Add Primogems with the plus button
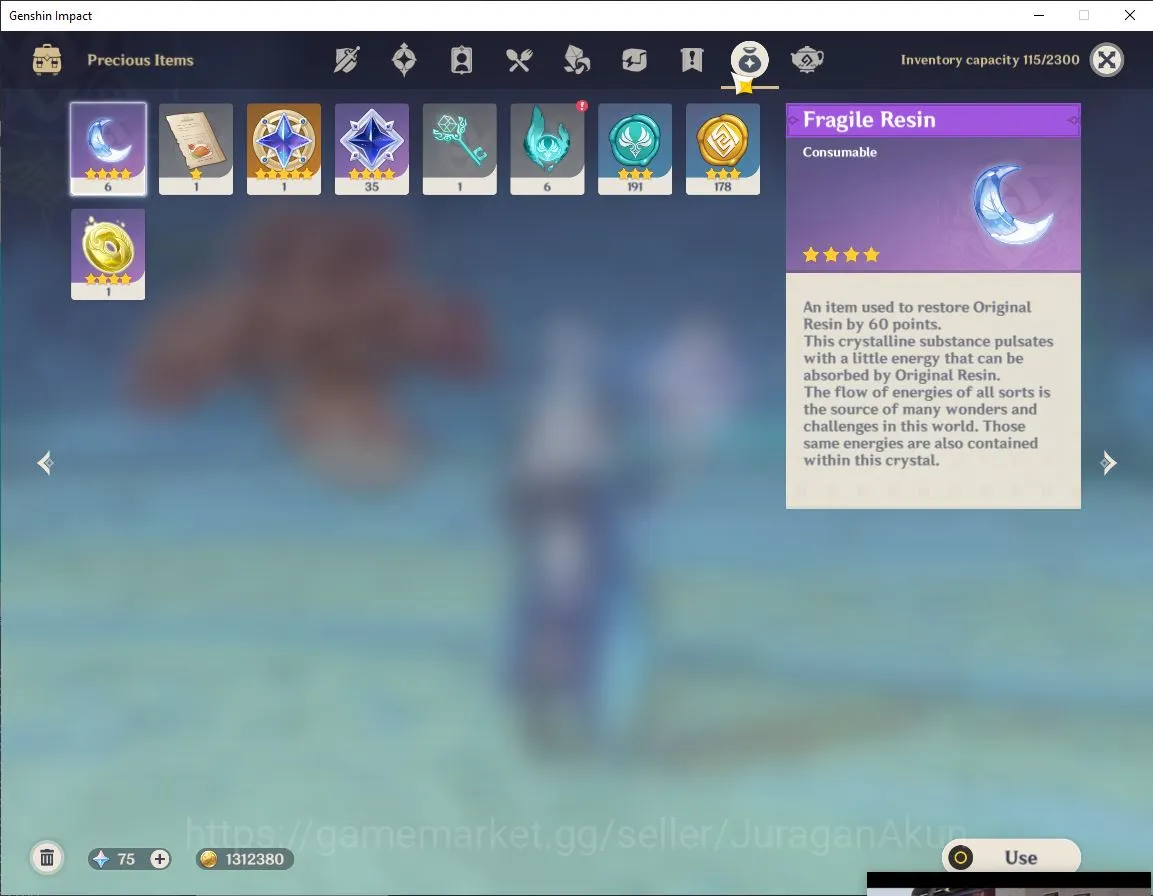This screenshot has height=896, width=1153. coord(160,858)
